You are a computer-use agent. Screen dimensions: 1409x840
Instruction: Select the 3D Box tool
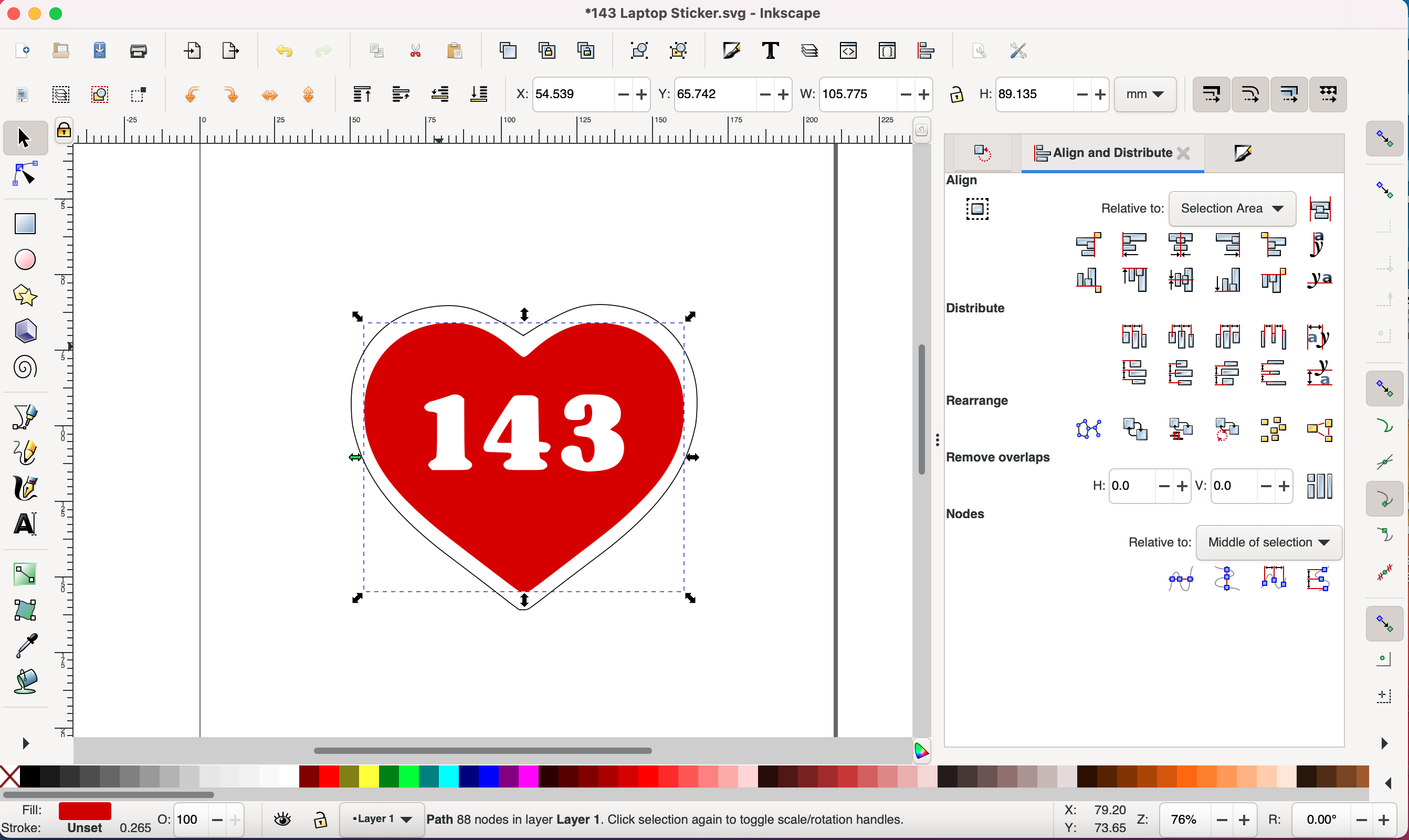[25, 331]
